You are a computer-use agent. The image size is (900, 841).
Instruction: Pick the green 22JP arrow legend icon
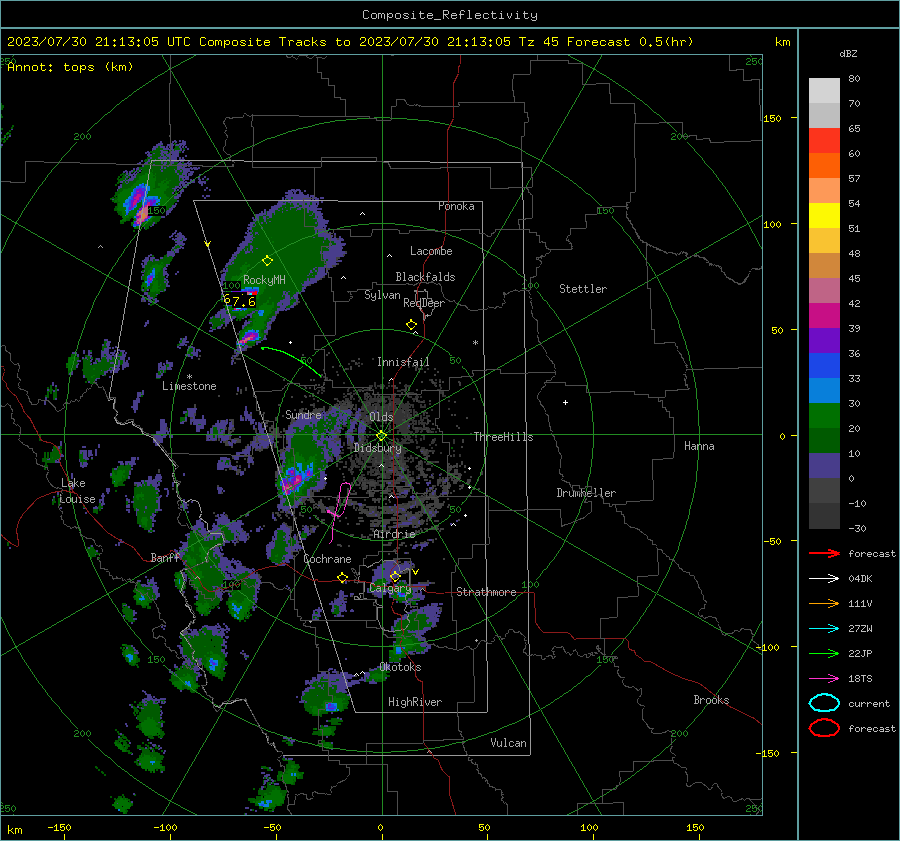[824, 653]
